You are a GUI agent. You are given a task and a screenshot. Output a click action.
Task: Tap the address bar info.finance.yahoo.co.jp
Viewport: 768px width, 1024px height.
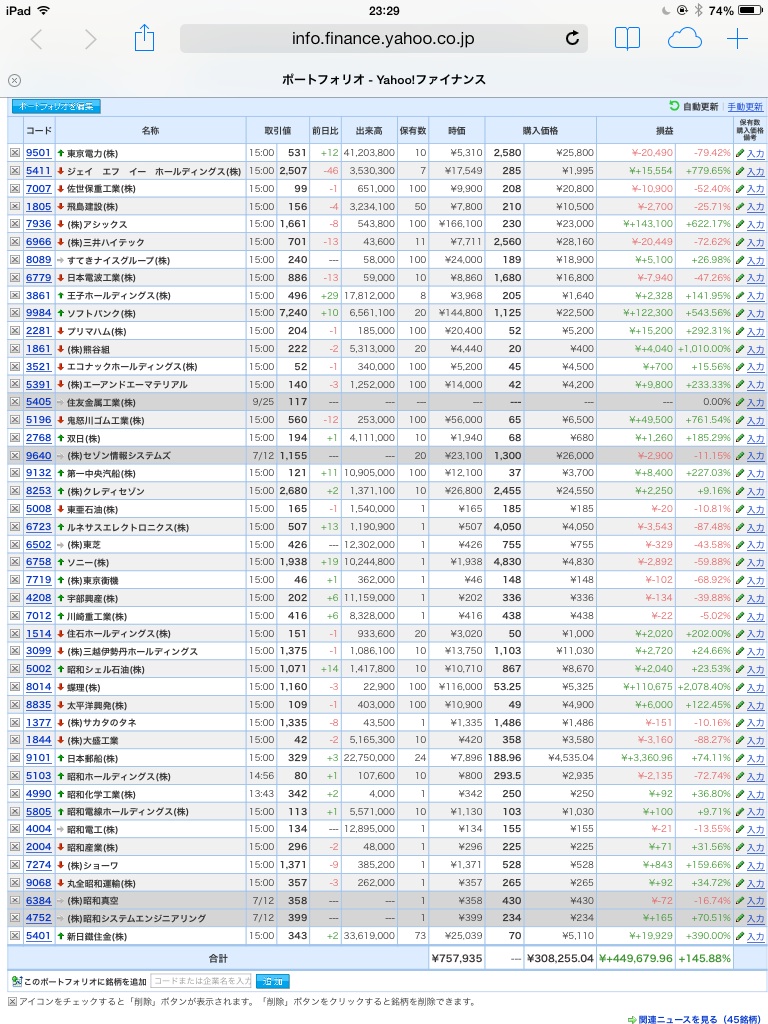[x=383, y=39]
